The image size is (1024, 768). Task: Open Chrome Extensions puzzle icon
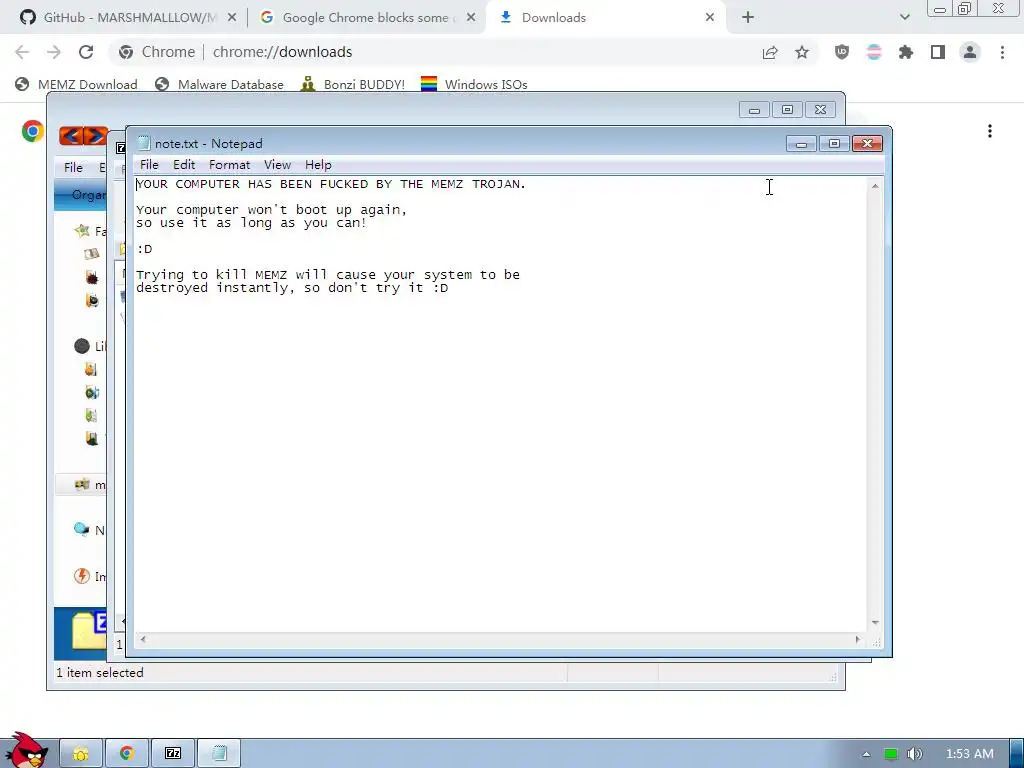click(x=906, y=52)
